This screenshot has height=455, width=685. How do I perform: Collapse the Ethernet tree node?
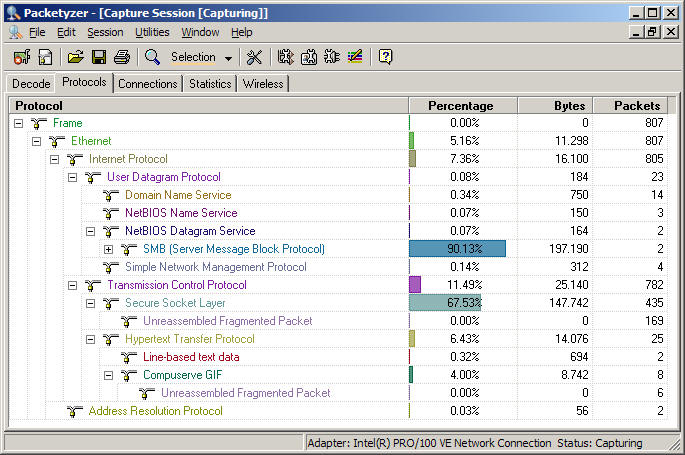point(37,141)
